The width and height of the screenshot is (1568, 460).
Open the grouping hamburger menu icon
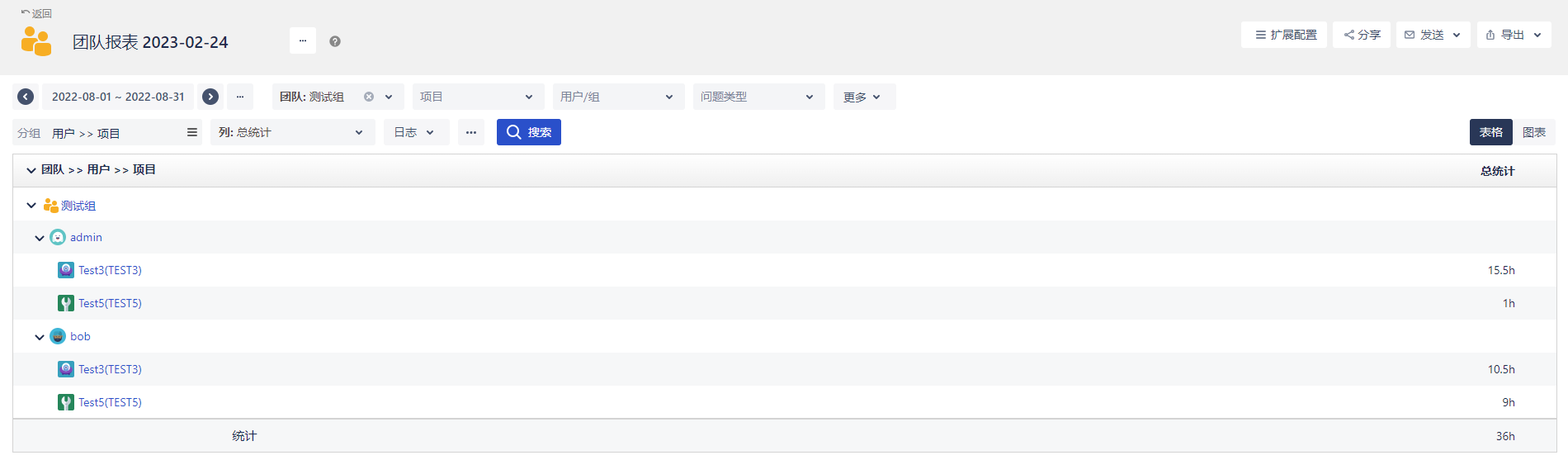[192, 132]
